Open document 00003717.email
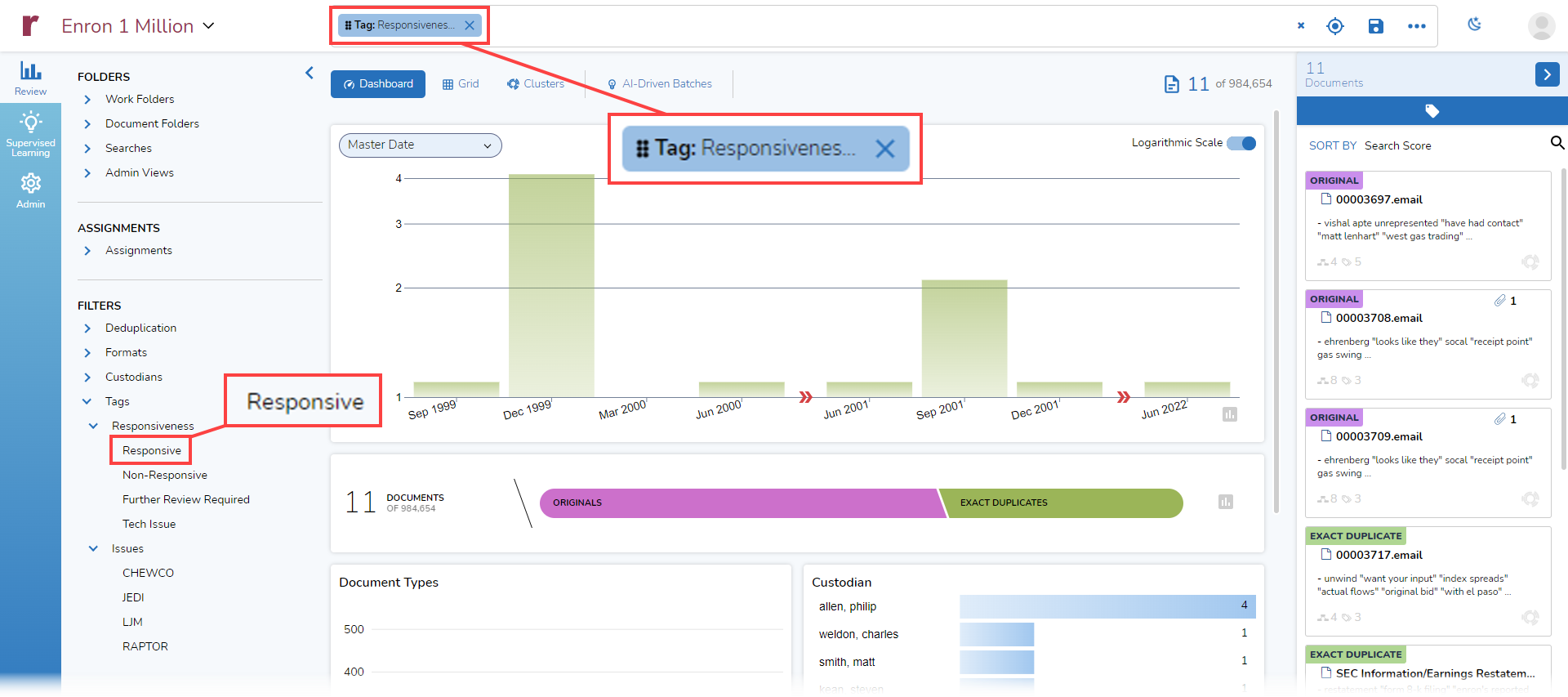Screen dimensions: 1568x697 click(x=1379, y=555)
